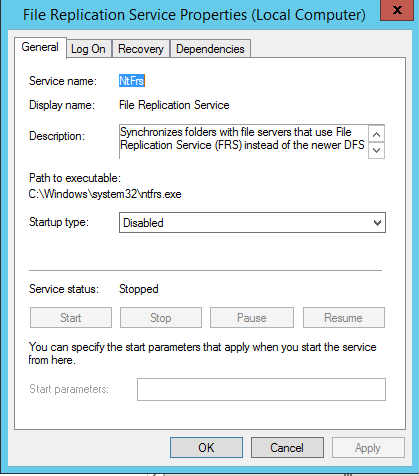Switch to the Log On tab
Viewport: 419px width, 476px height.
(88, 49)
